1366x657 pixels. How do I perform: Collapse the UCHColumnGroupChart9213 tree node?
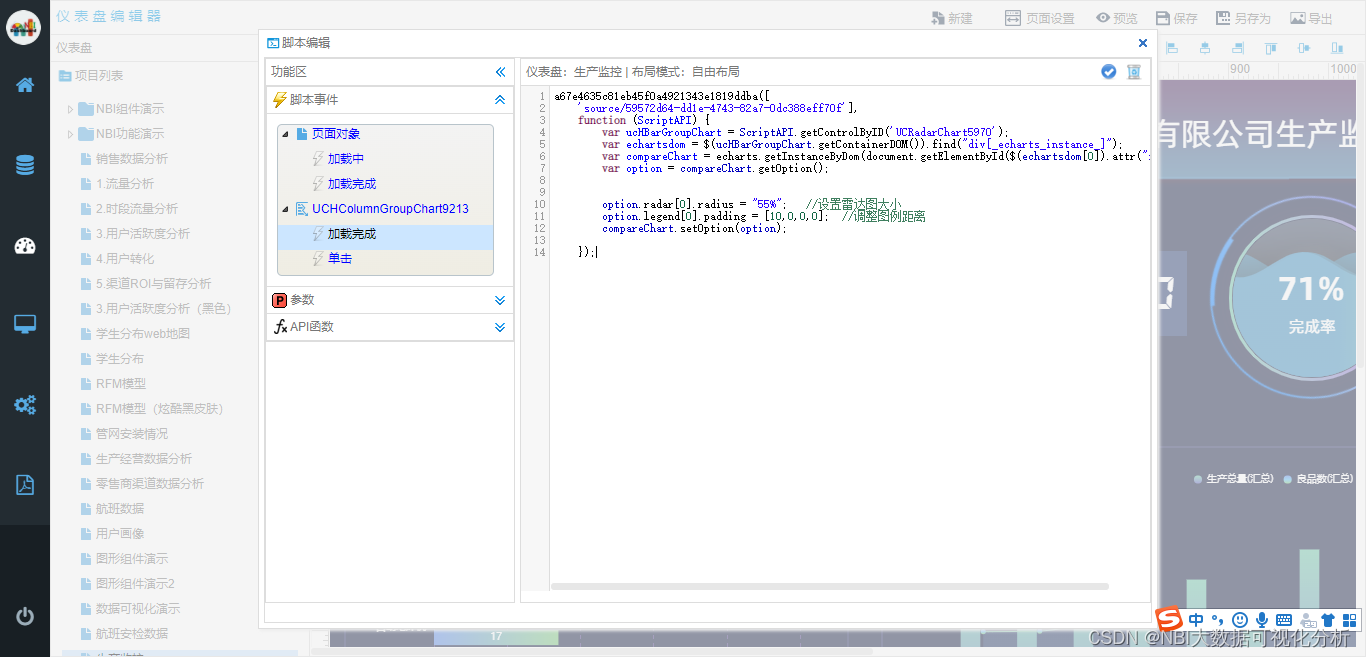click(285, 209)
